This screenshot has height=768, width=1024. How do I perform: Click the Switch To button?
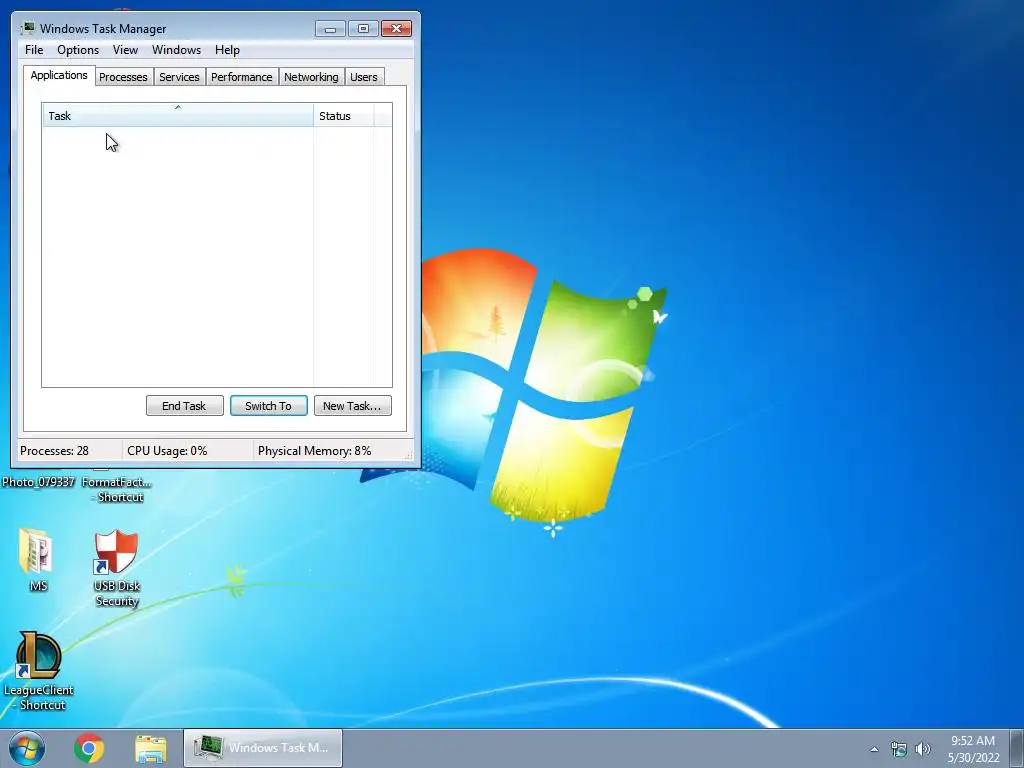(268, 406)
